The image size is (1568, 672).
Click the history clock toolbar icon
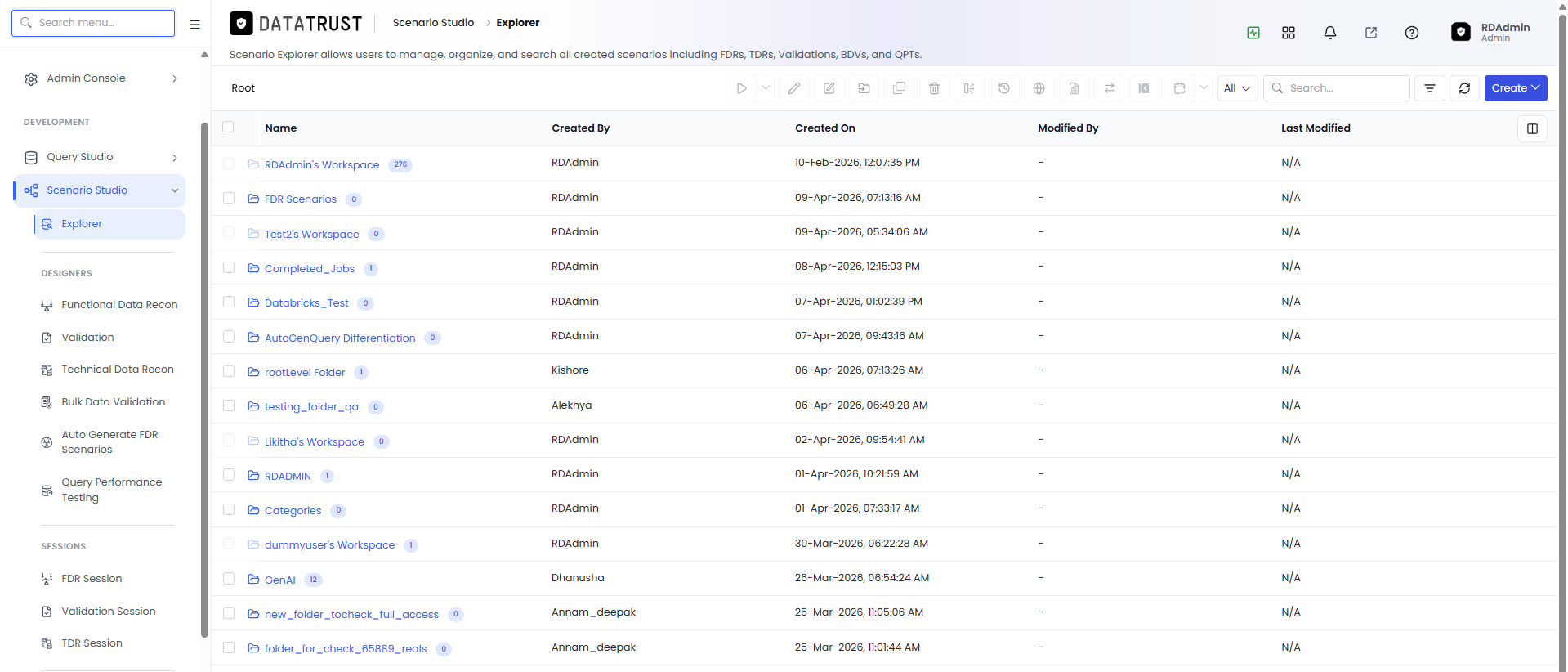click(1004, 88)
